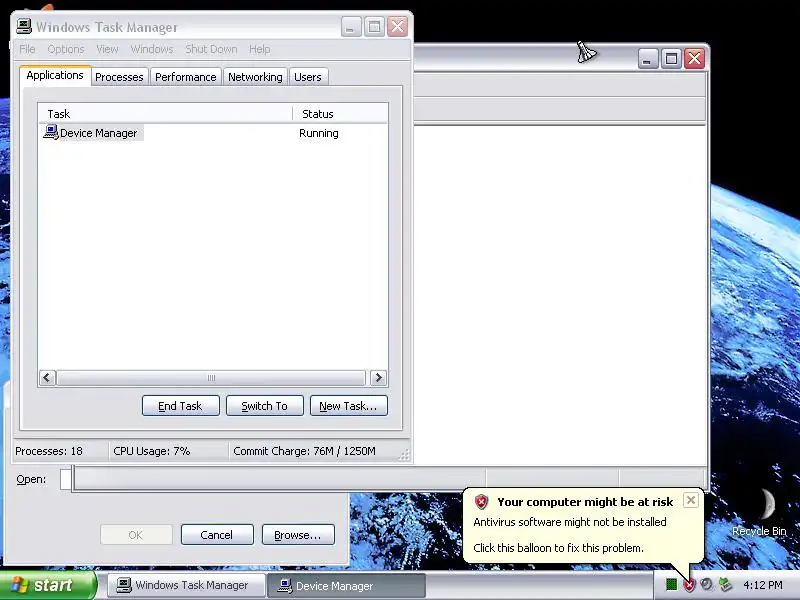Click the Status column header
Viewport: 800px width, 600px height.
click(340, 114)
